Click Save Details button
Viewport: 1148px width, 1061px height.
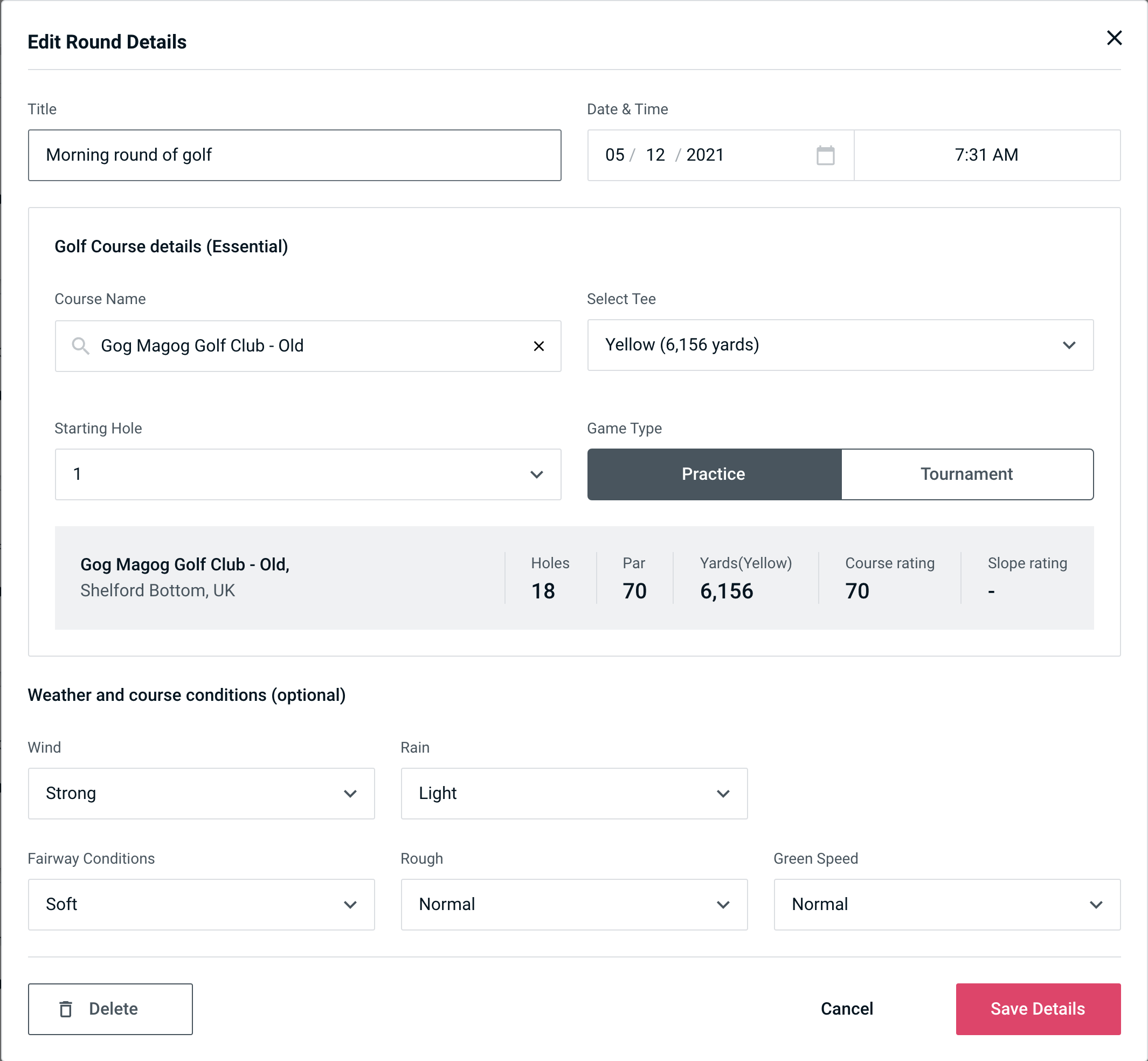(x=1037, y=1008)
